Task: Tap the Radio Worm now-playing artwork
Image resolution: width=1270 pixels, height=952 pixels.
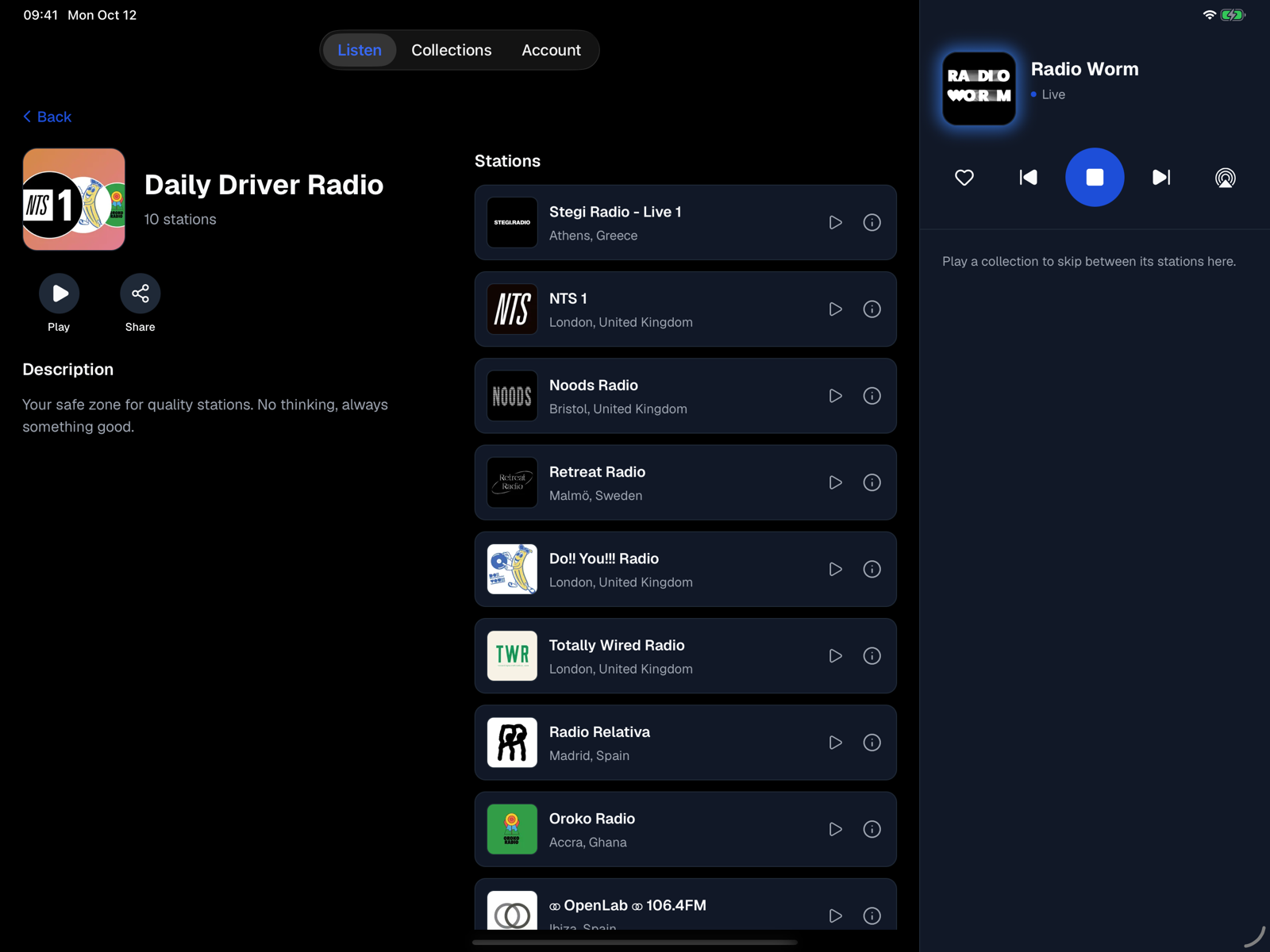Action: pos(979,88)
